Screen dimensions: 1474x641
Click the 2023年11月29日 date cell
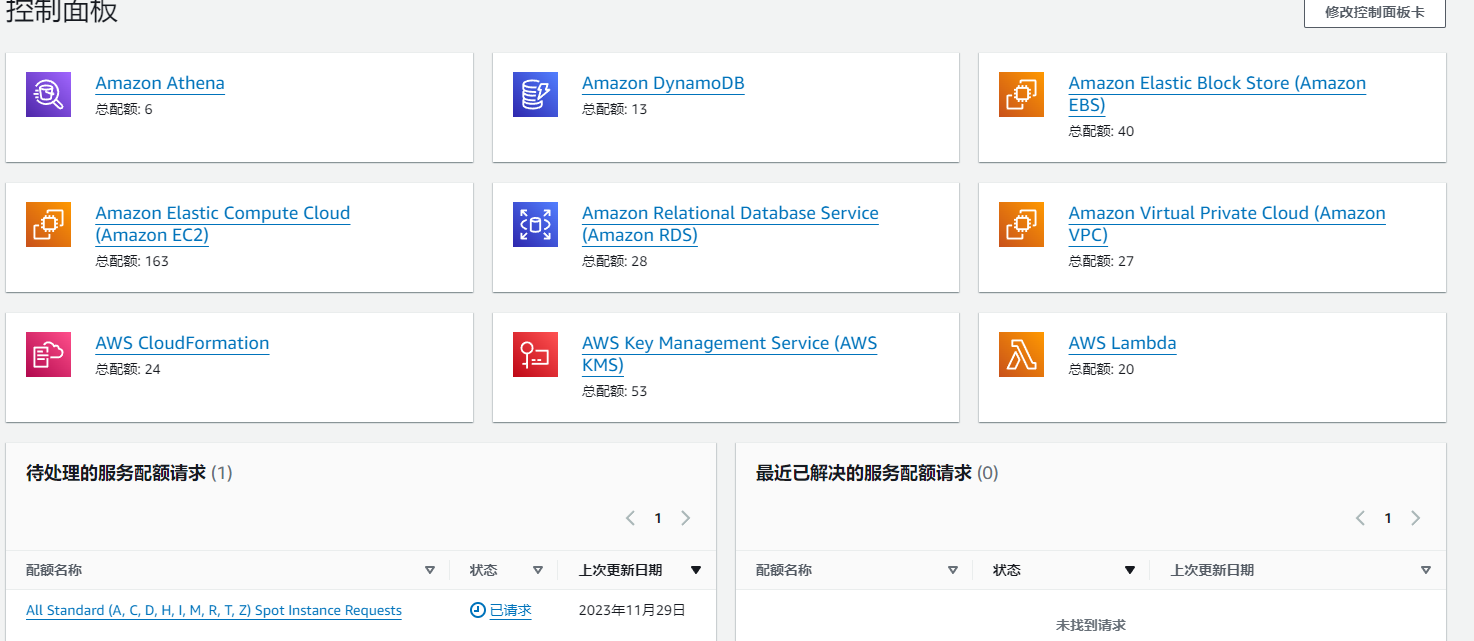point(632,610)
